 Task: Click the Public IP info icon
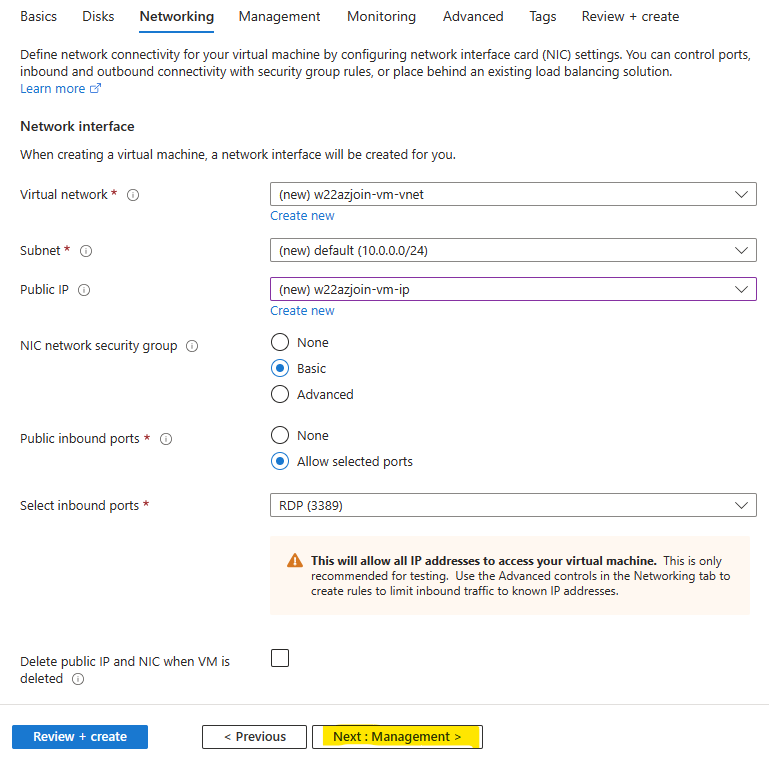pyautogui.click(x=84, y=290)
